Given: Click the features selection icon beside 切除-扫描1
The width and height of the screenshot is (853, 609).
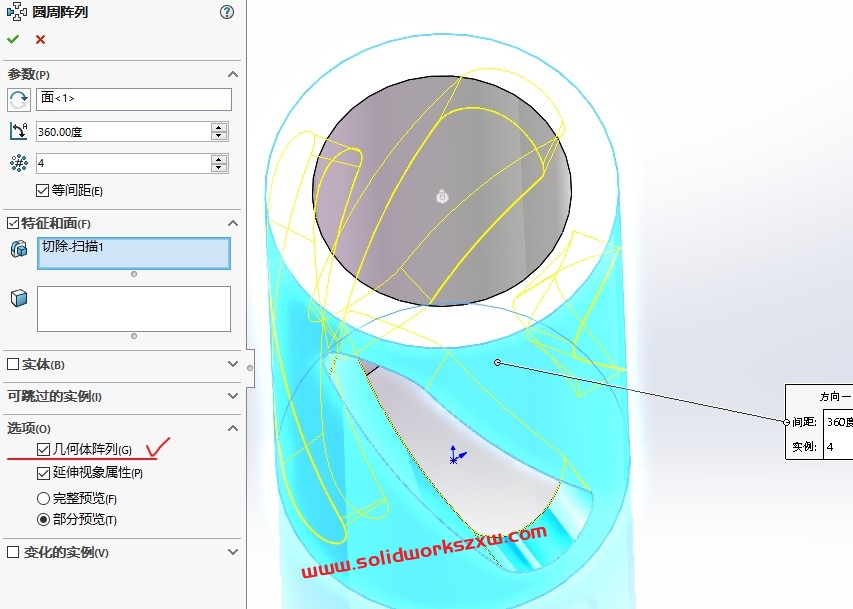Looking at the screenshot, I should tap(18, 247).
